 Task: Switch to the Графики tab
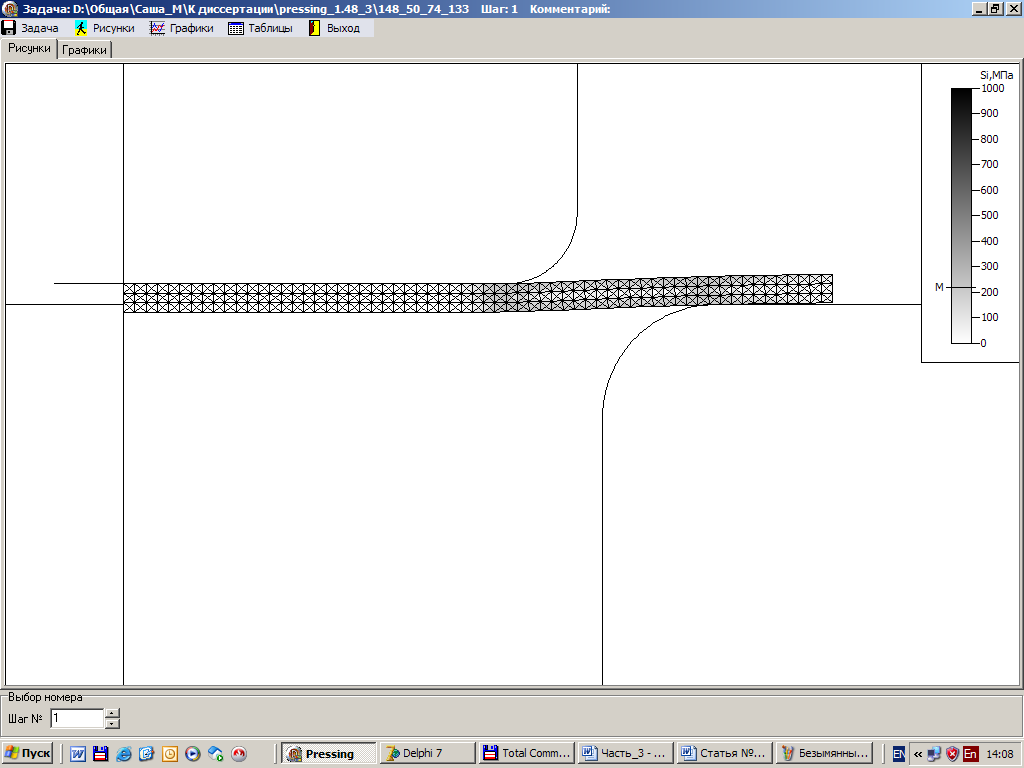(x=85, y=49)
